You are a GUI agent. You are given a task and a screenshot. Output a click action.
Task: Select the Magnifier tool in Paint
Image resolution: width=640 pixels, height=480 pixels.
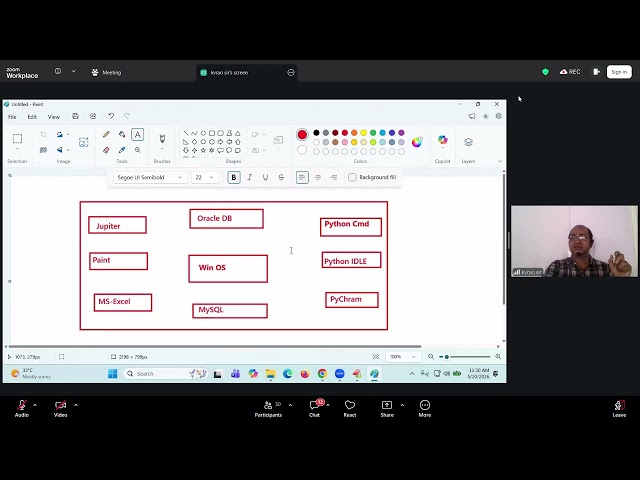(x=138, y=150)
